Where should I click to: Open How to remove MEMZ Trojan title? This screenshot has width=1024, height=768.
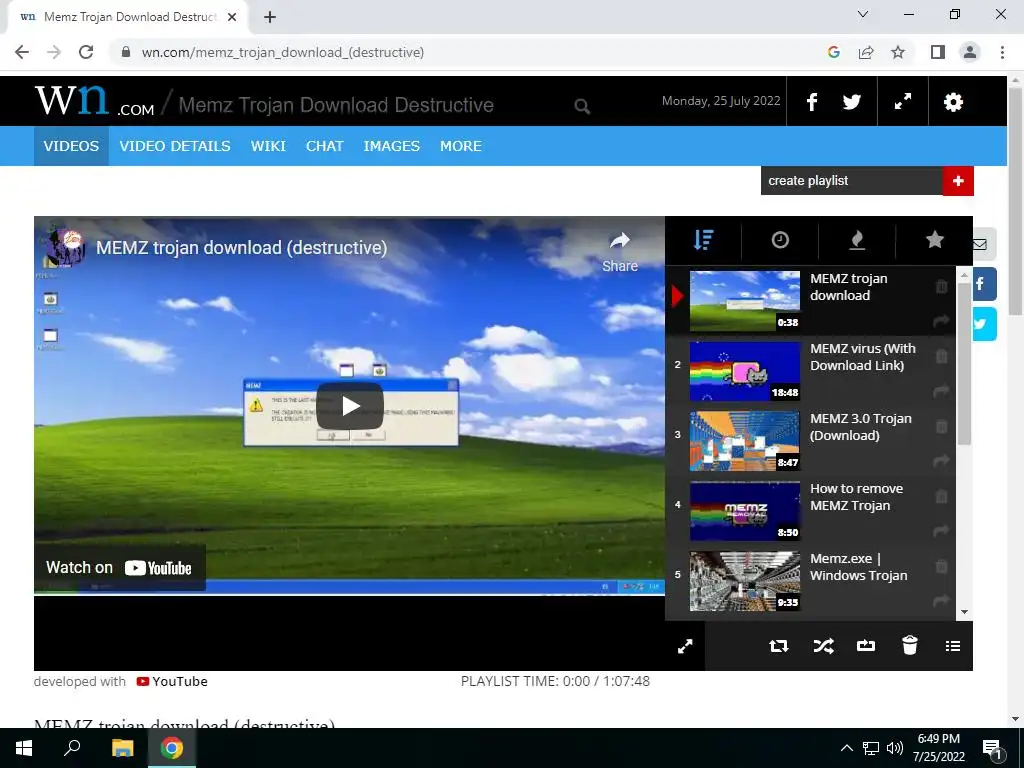pos(856,497)
